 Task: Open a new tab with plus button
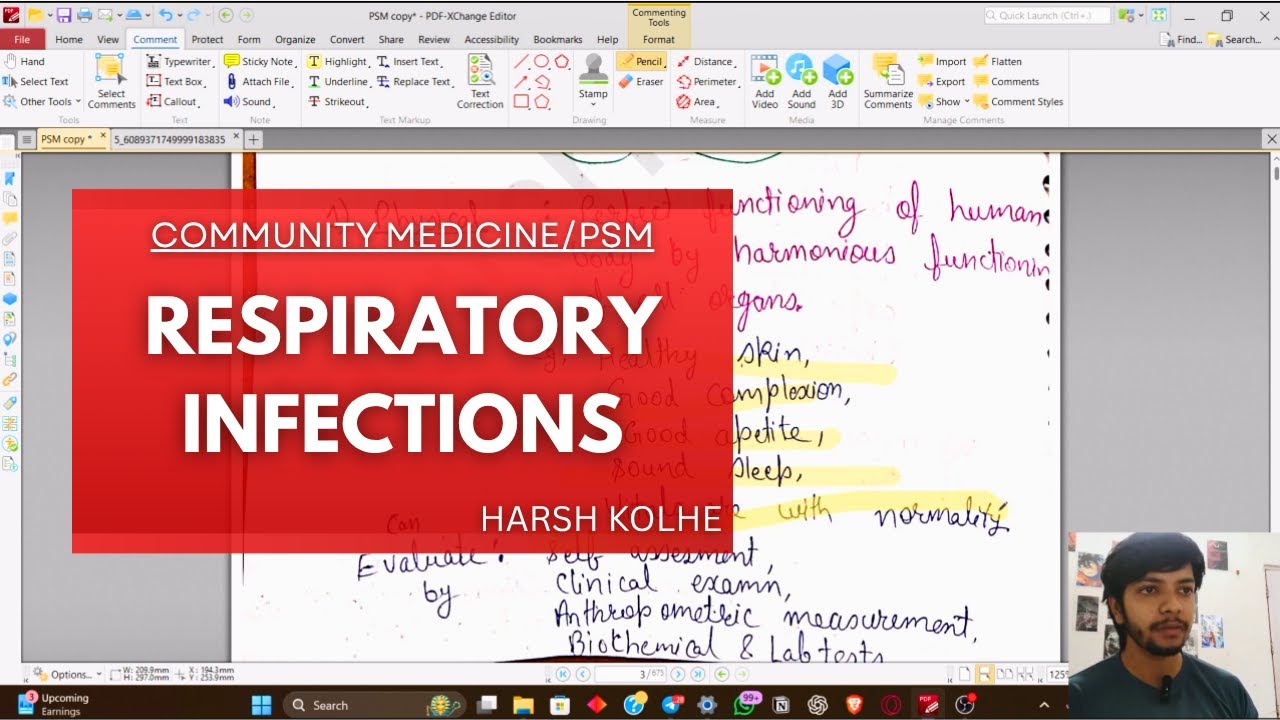[254, 139]
